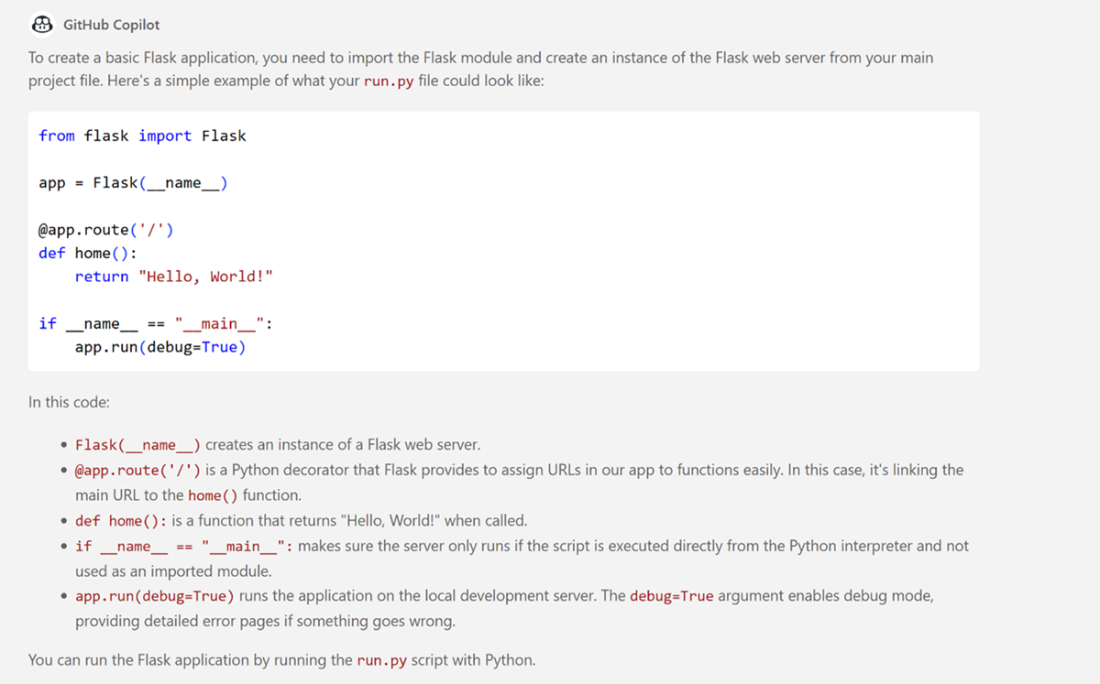Image resolution: width=1100 pixels, height=684 pixels.
Task: Click 'To create a basic Flask application' text
Action: [143, 58]
